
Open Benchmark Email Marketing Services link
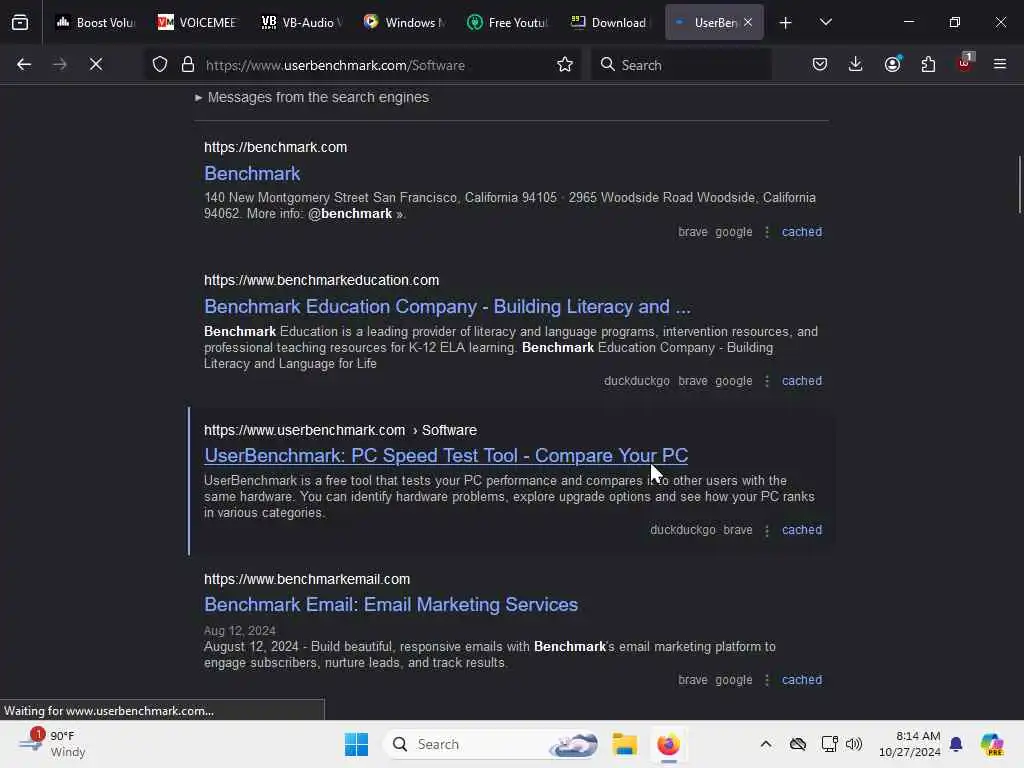(x=391, y=605)
